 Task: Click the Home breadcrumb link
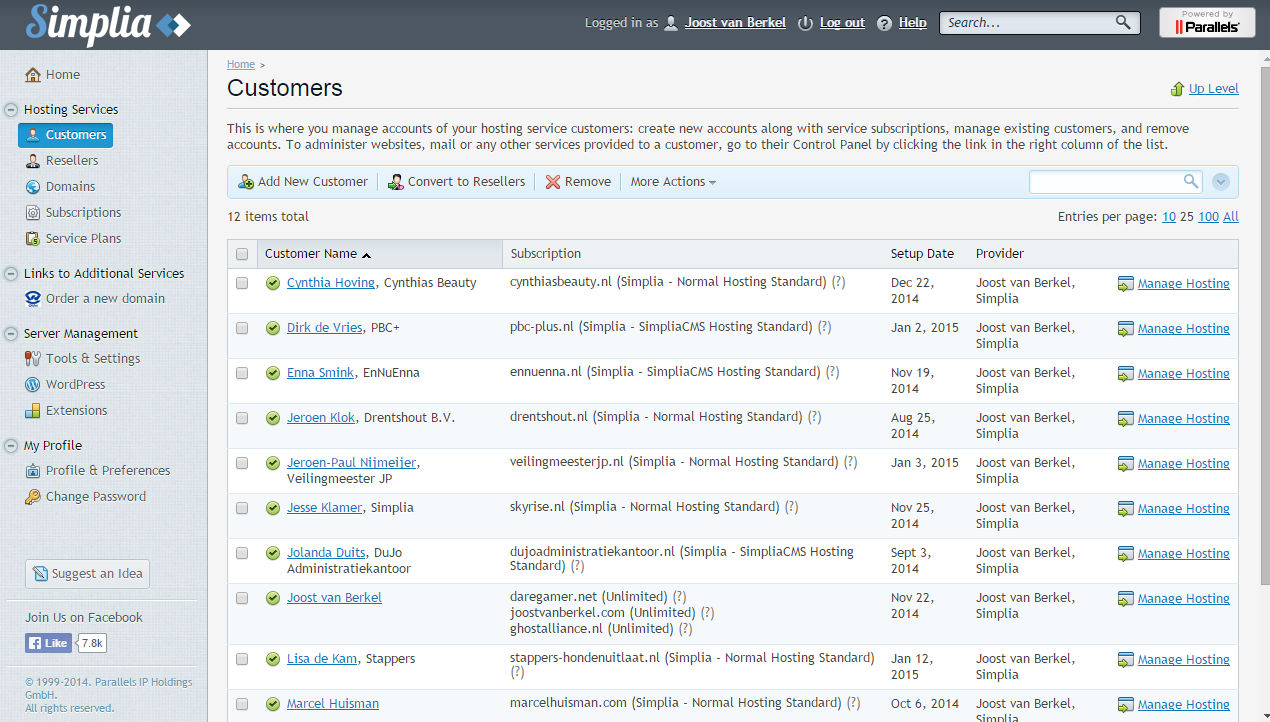241,64
